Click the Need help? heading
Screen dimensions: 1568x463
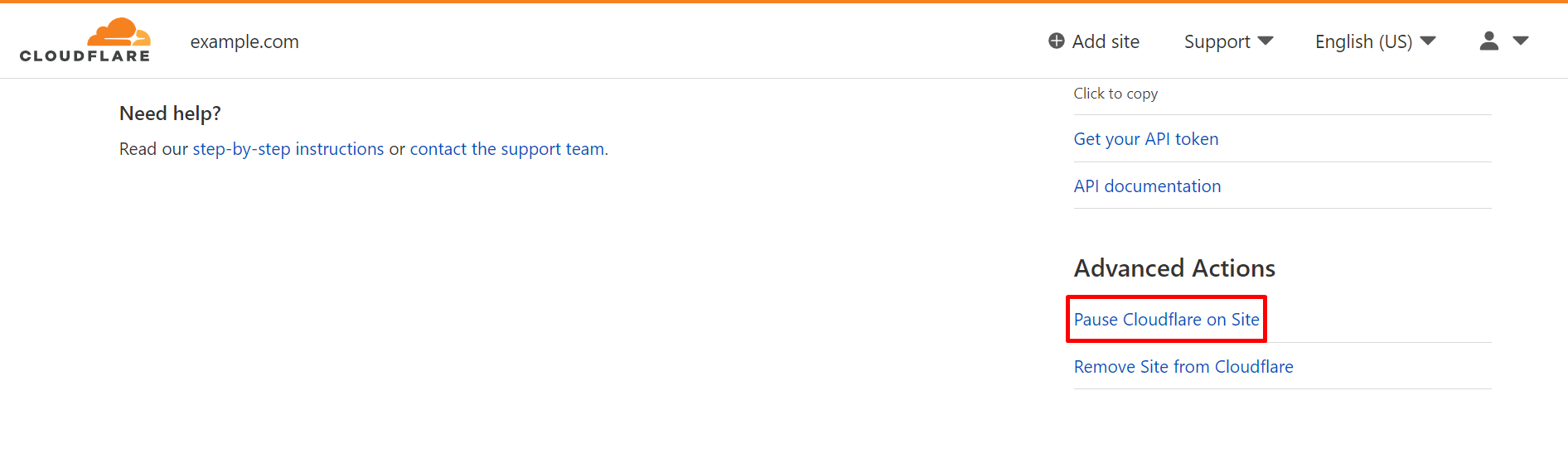170,113
